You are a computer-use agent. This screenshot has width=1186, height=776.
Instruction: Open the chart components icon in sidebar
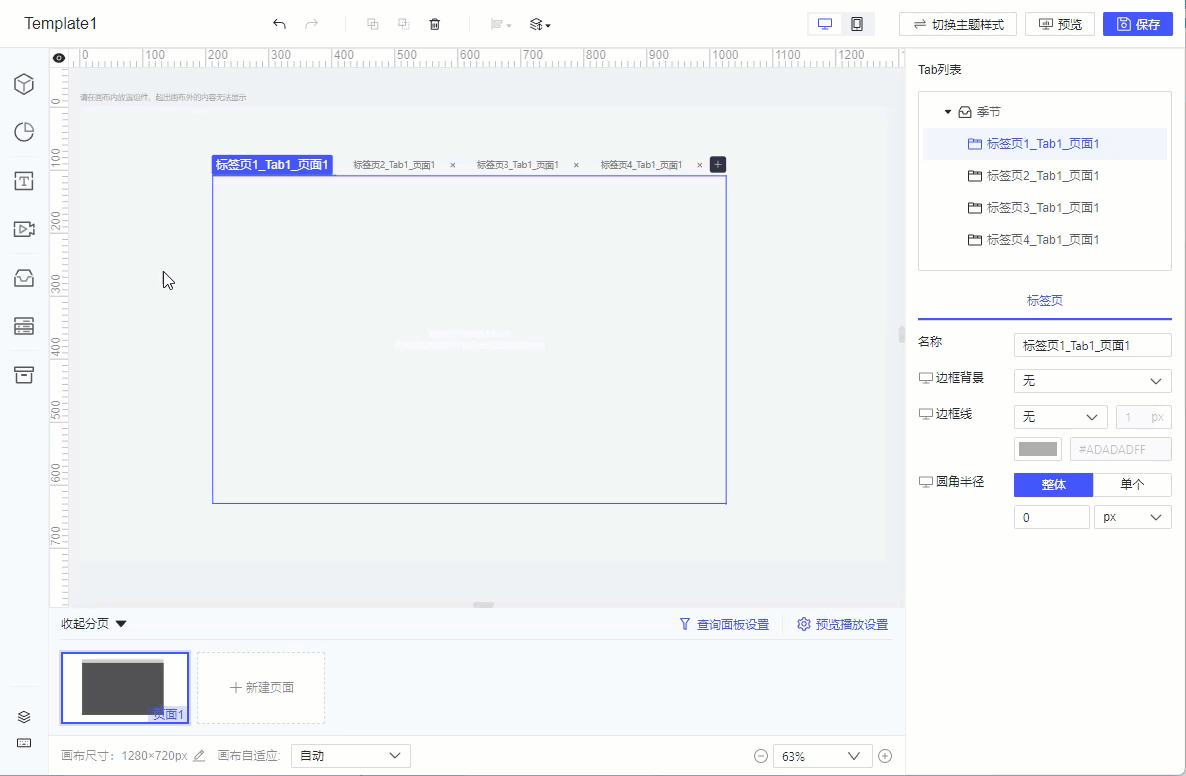(24, 132)
